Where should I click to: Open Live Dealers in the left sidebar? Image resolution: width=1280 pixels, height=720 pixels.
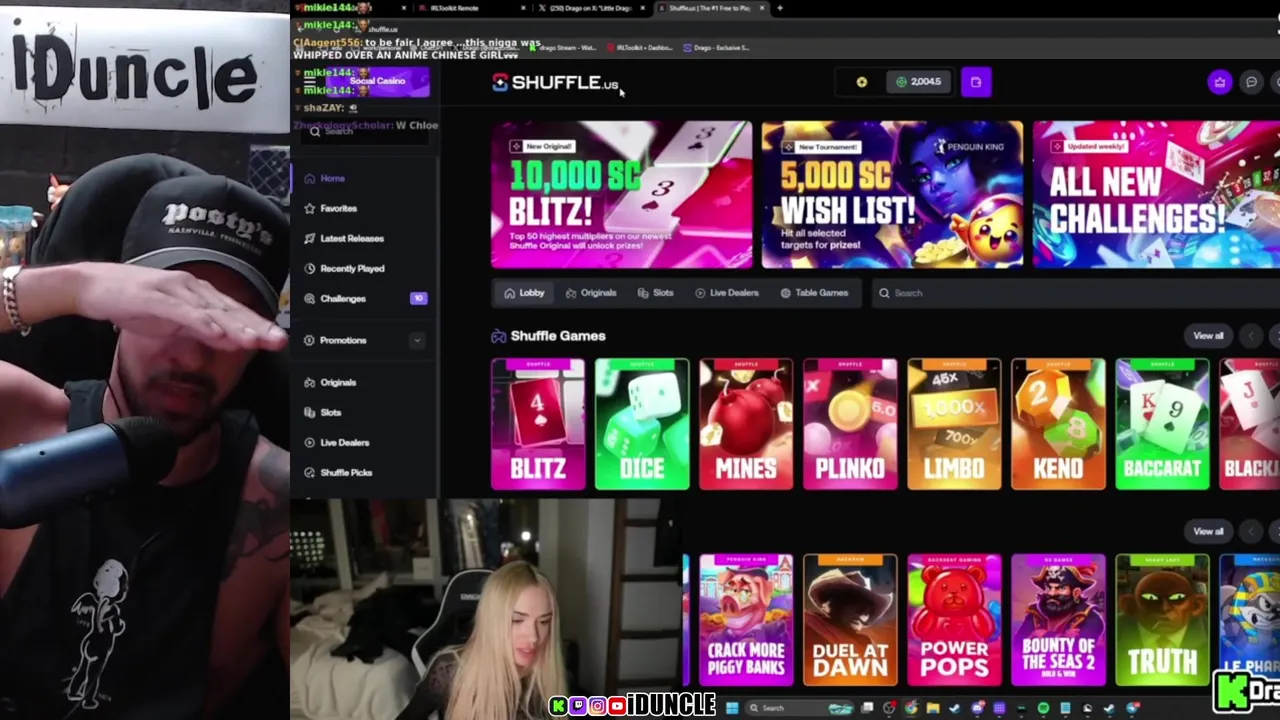[x=337, y=442]
